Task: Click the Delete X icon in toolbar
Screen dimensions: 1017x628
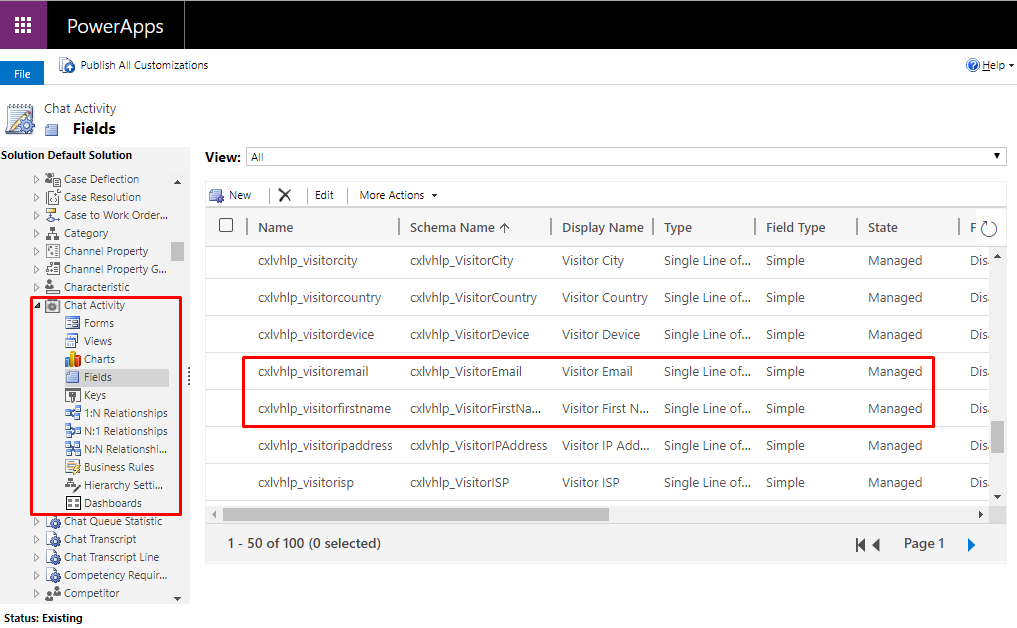Action: 285,195
